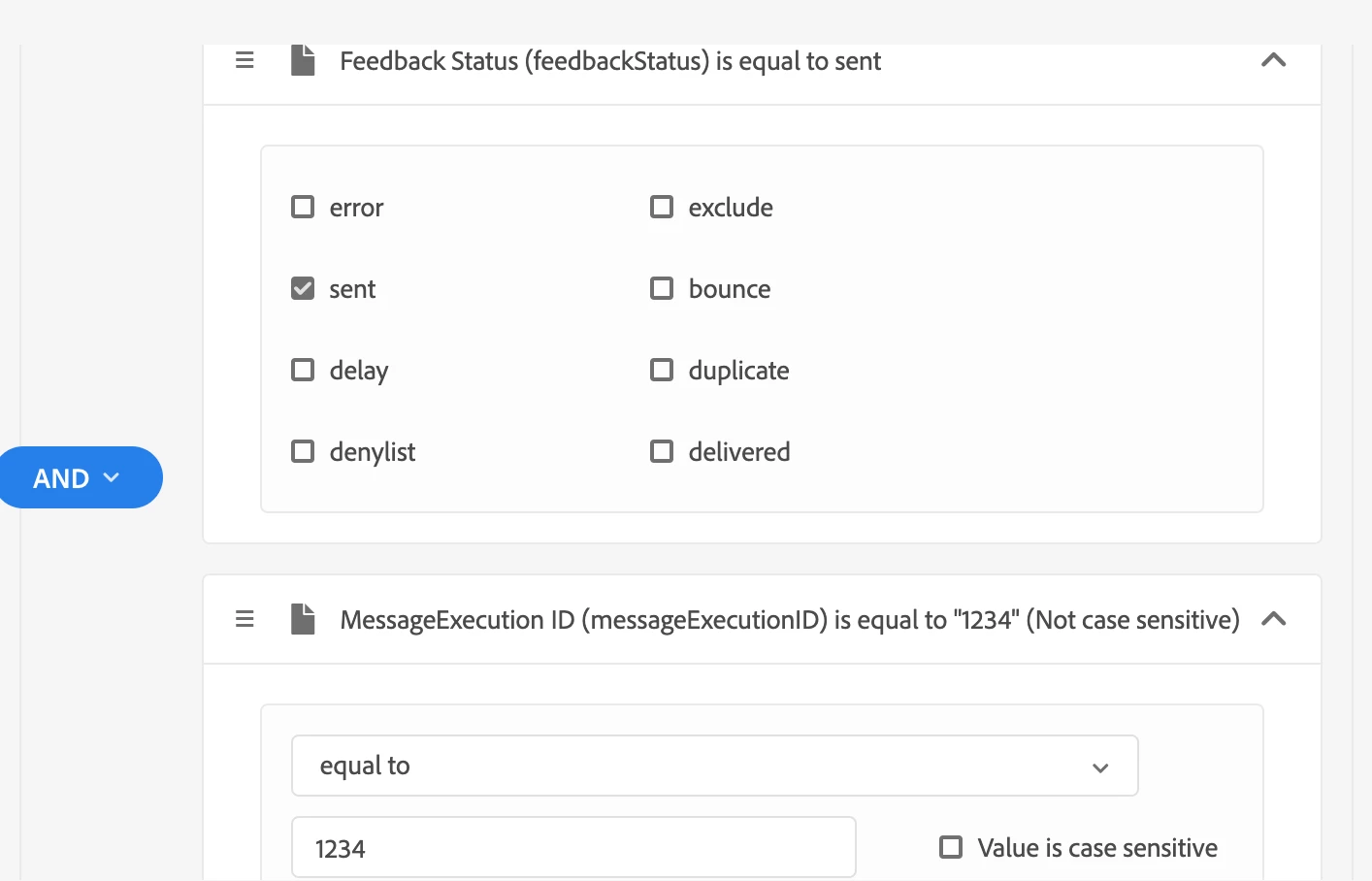This screenshot has width=1372, height=881.
Task: Click the Feedback Status rule title text
Action: coord(609,61)
